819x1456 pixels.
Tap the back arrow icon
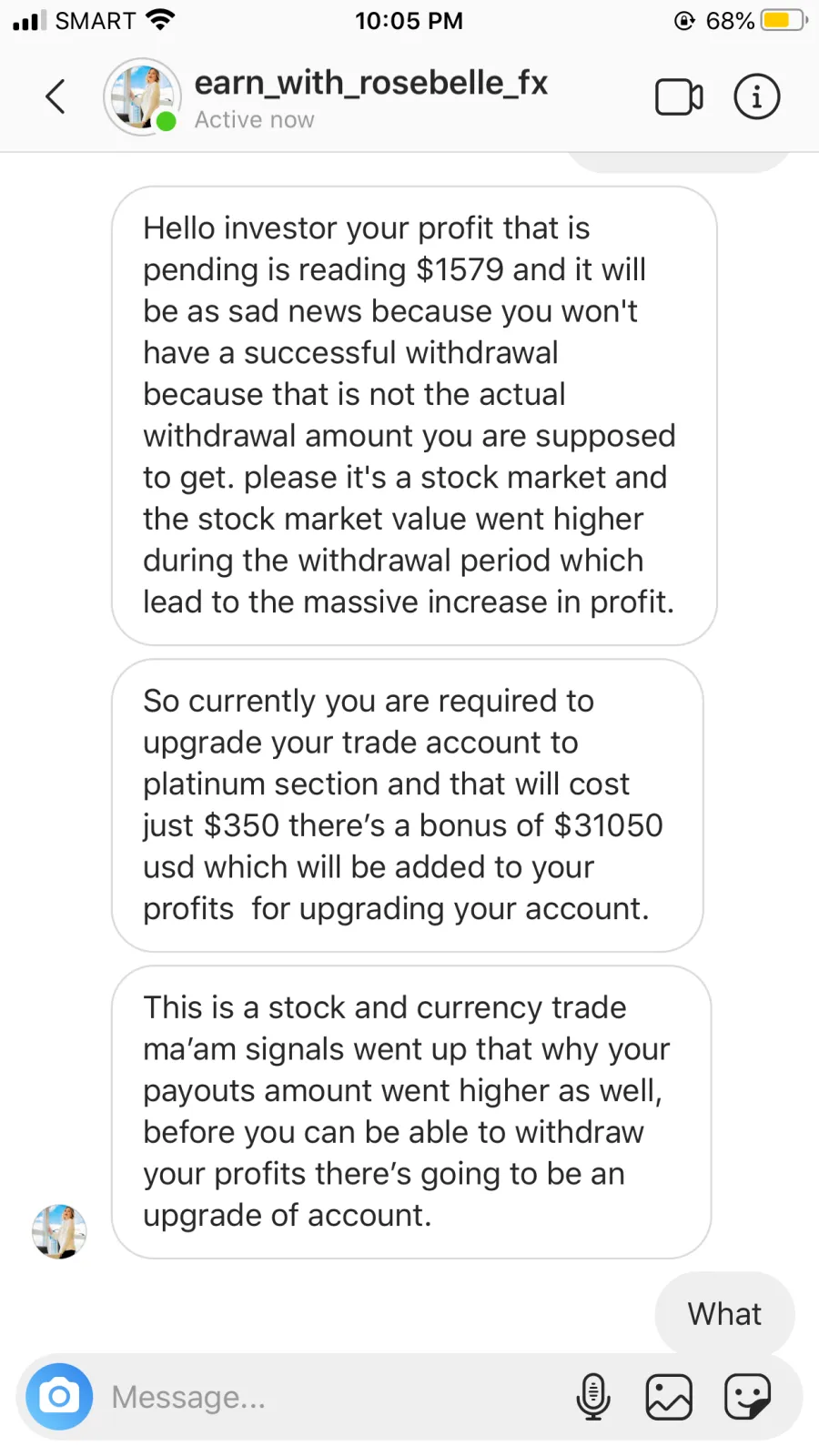pos(56,96)
